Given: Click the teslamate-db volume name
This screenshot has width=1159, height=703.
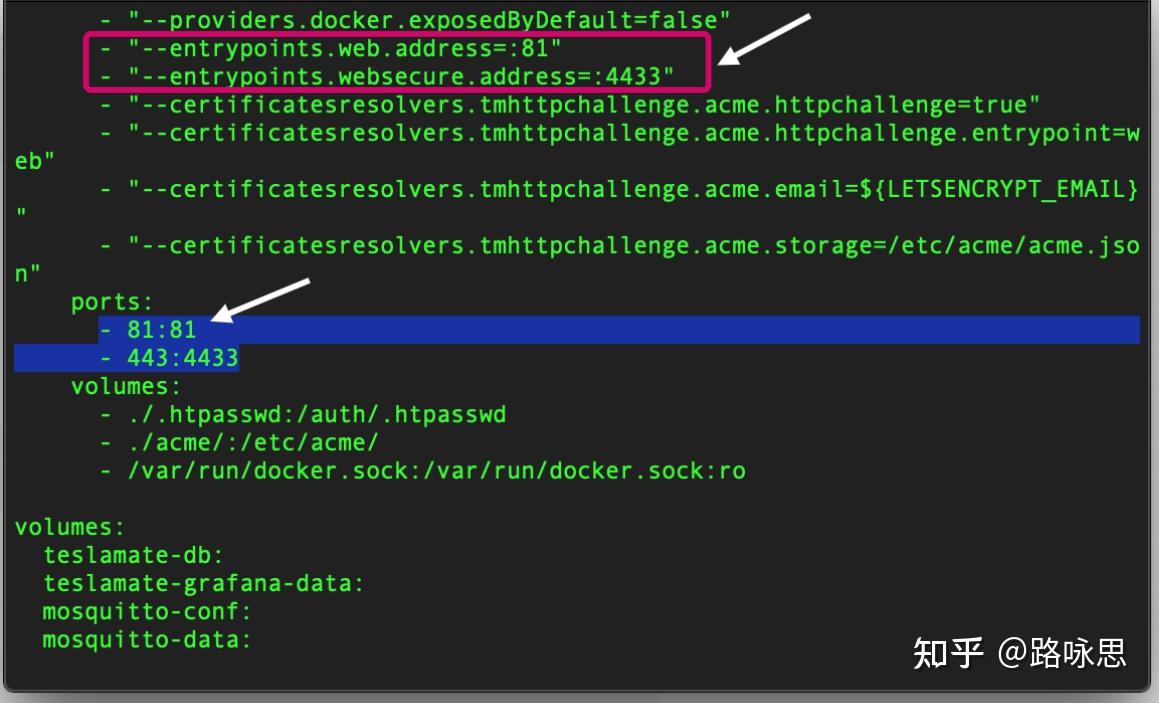Looking at the screenshot, I should point(133,554).
